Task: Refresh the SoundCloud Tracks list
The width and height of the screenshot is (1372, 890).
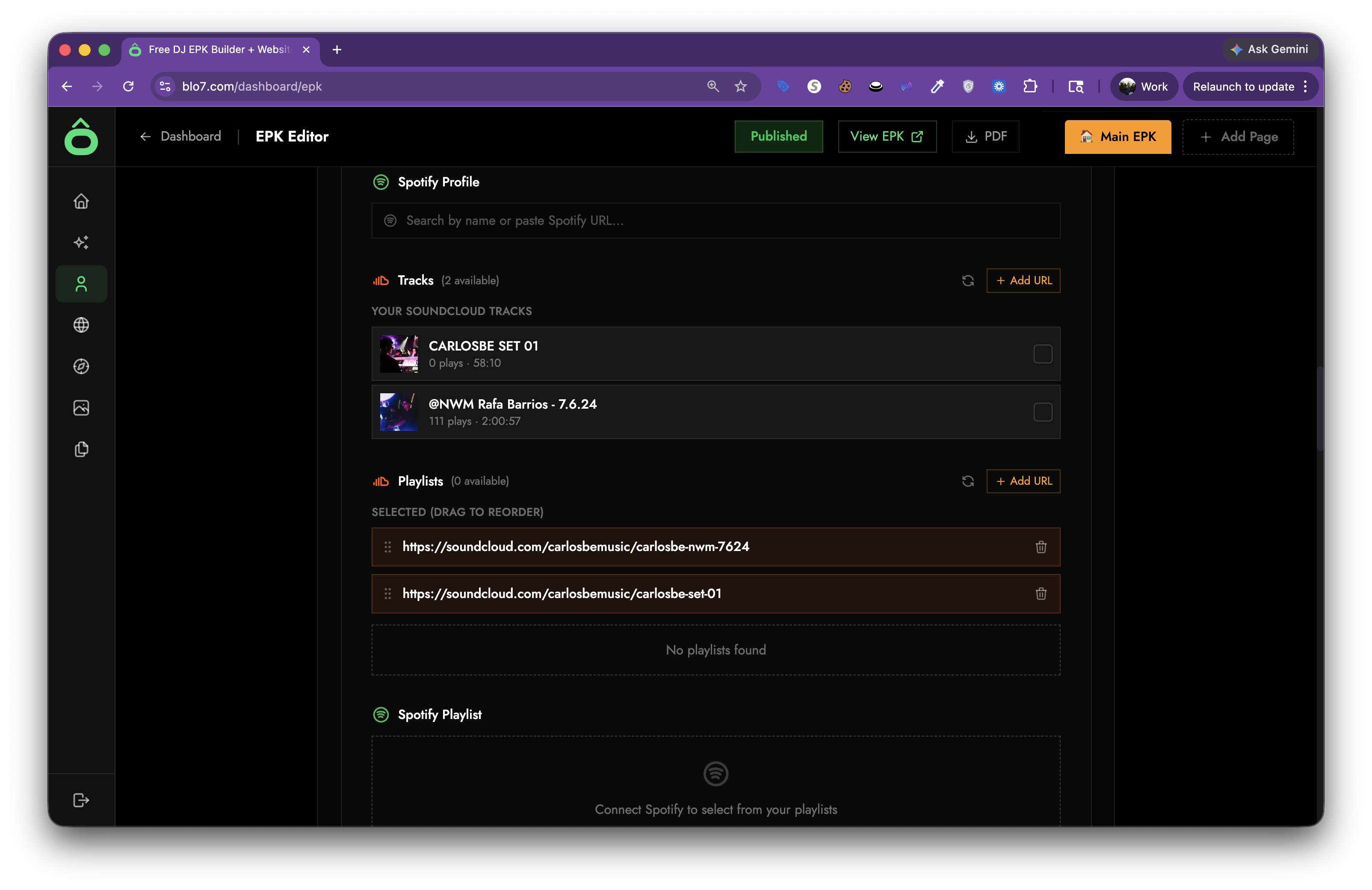Action: 967,280
